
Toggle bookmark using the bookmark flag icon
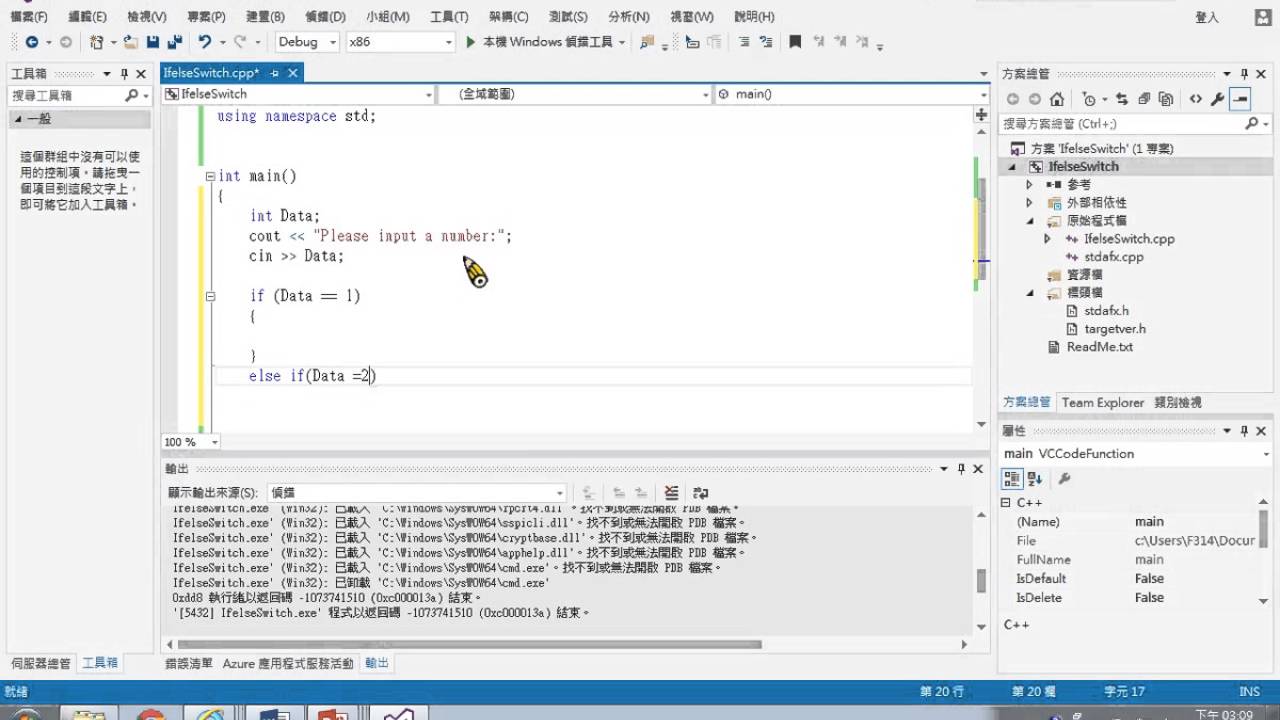(x=795, y=42)
